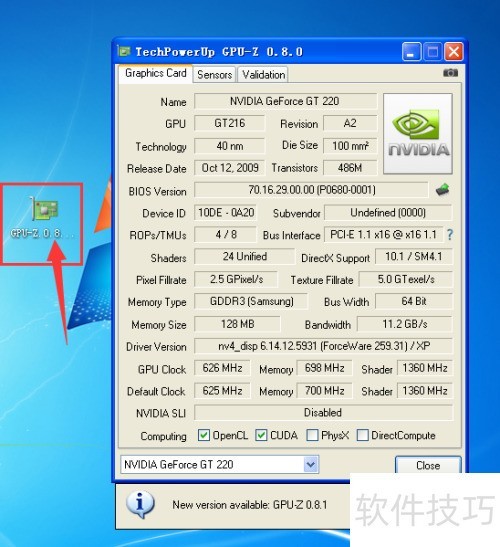Screen dimensions: 500x547
Task: Click the DirectX Support value 10.1 / SM4.1
Action: coord(414,256)
